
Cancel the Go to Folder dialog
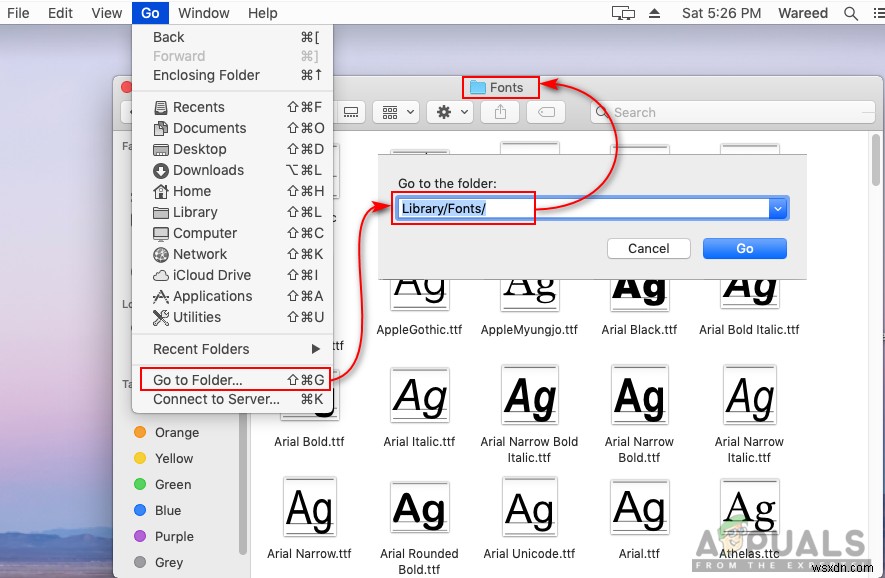pyautogui.click(x=648, y=248)
